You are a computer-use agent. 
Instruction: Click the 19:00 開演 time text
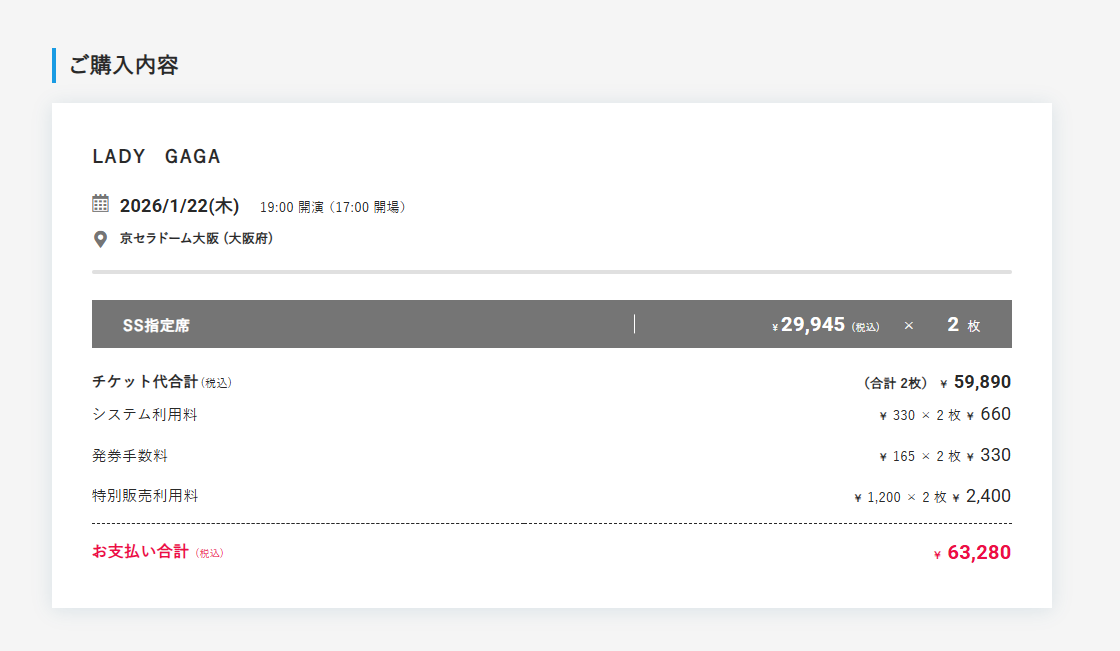click(x=291, y=207)
